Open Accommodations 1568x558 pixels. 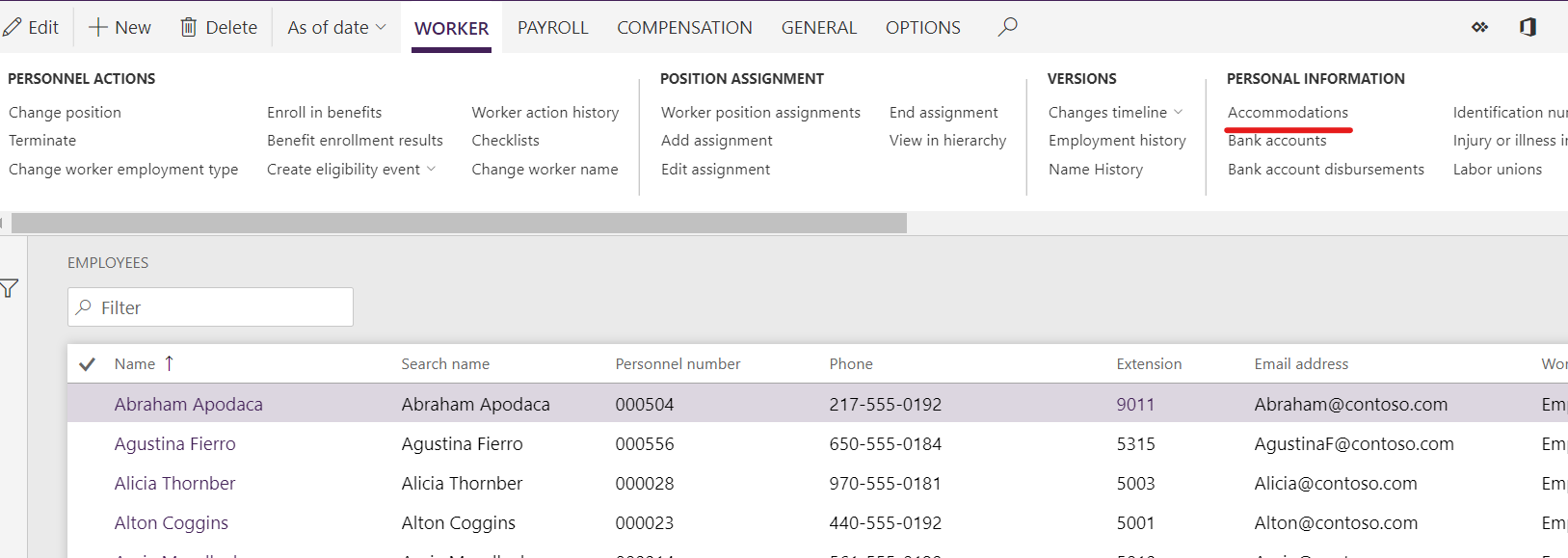point(1288,112)
